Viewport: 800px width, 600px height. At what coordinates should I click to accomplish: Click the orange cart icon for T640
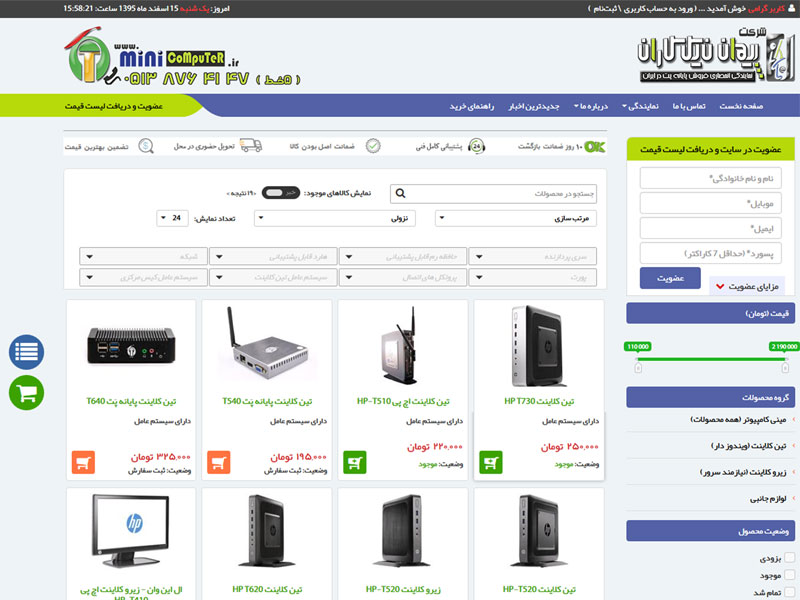[x=83, y=462]
